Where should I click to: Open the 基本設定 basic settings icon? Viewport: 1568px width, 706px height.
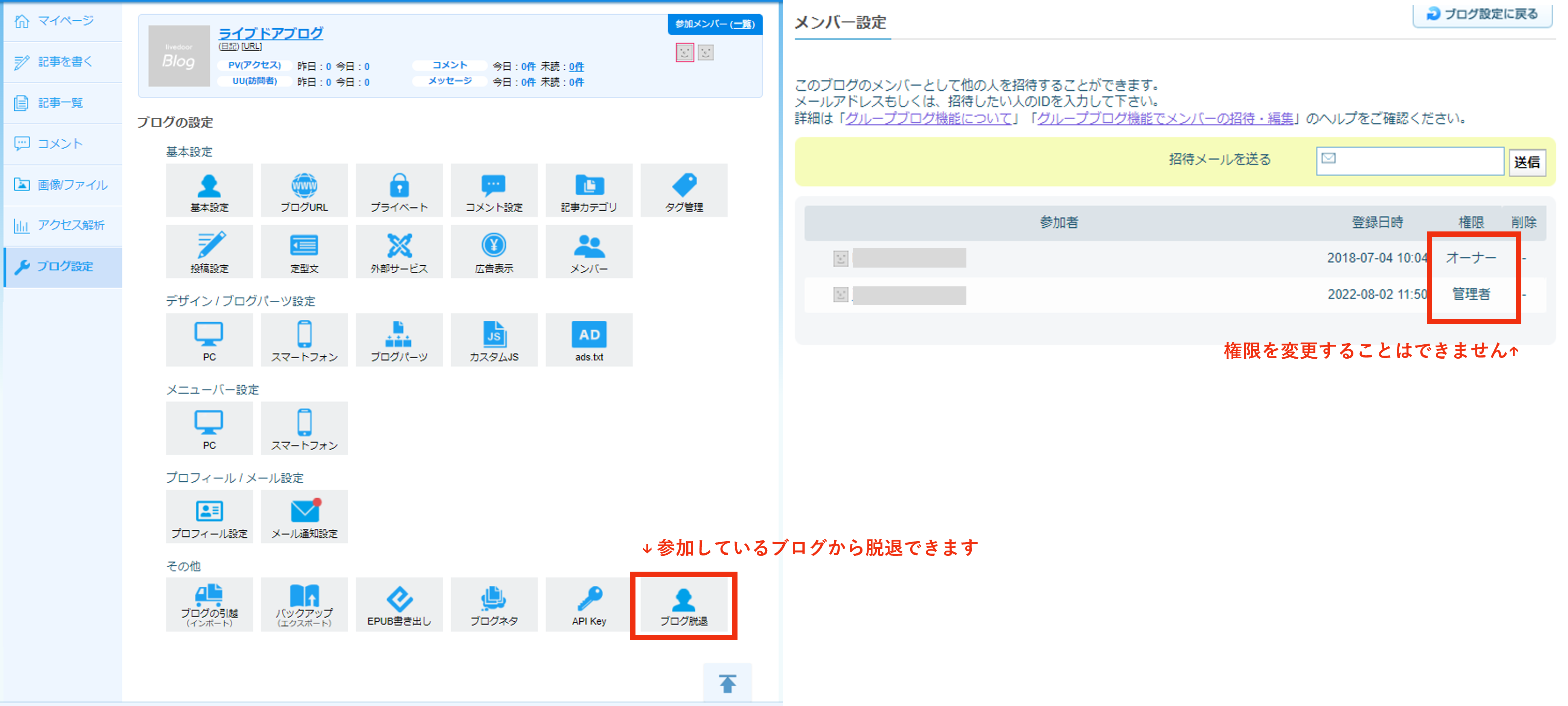pos(209,190)
